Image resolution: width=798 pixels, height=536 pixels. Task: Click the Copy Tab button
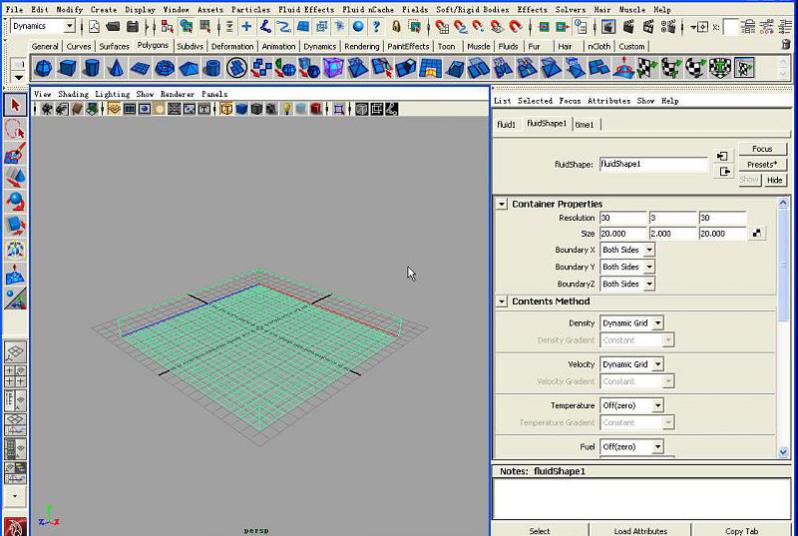(742, 530)
